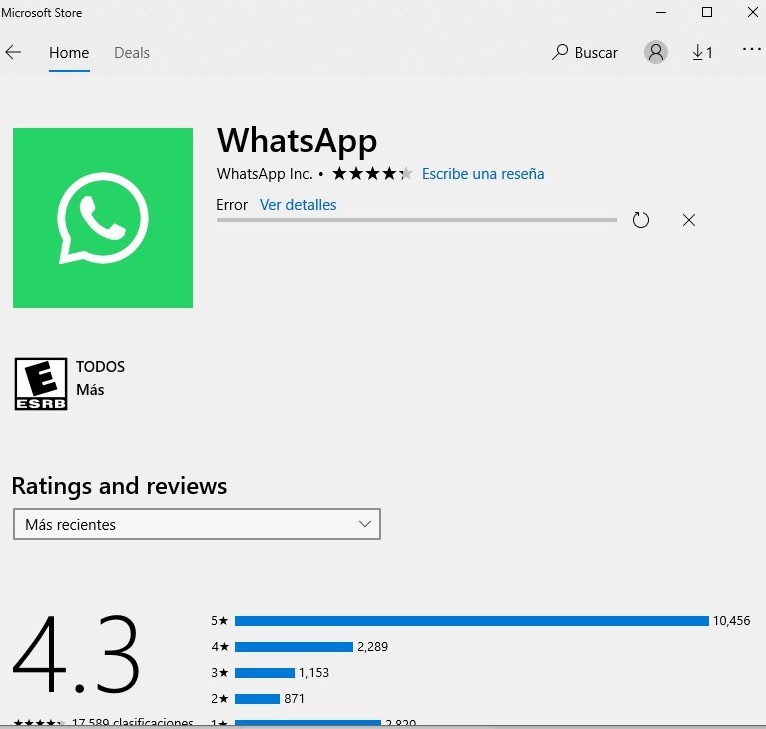The width and height of the screenshot is (766, 729).
Task: Open the user account profile icon
Action: pos(656,52)
